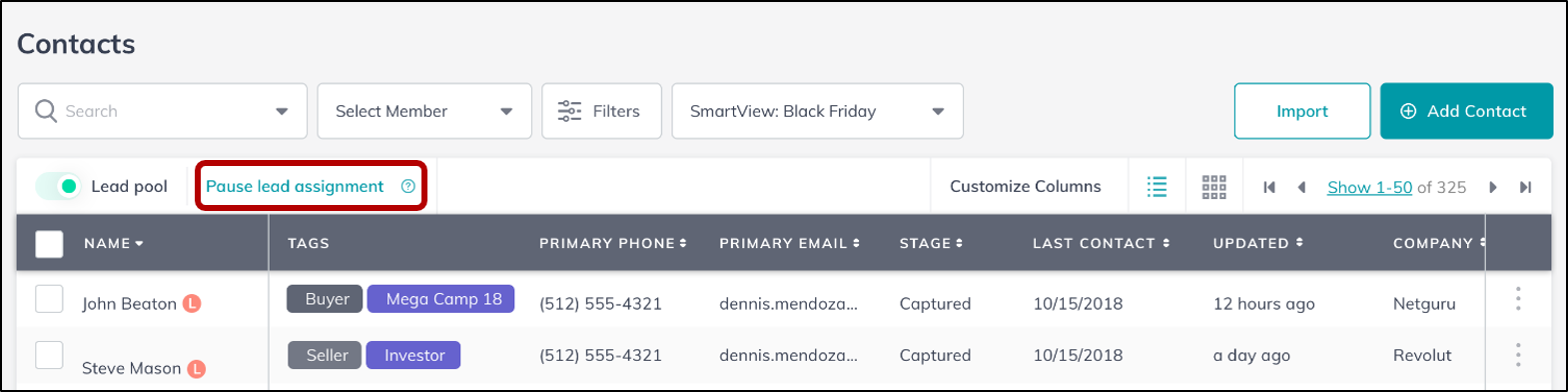The height and width of the screenshot is (392, 1568).
Task: Toggle the Lead pool switch
Action: (59, 186)
